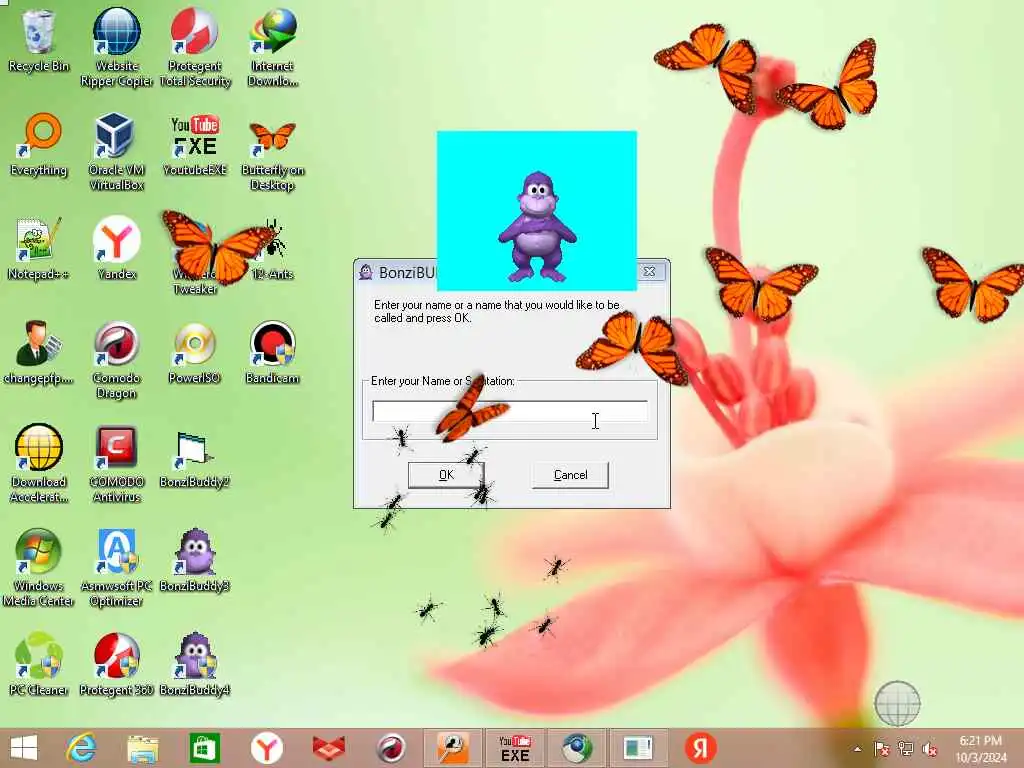This screenshot has height=768, width=1024.
Task: Select the BonziBuddy4 desktop icon
Action: pyautogui.click(x=195, y=664)
